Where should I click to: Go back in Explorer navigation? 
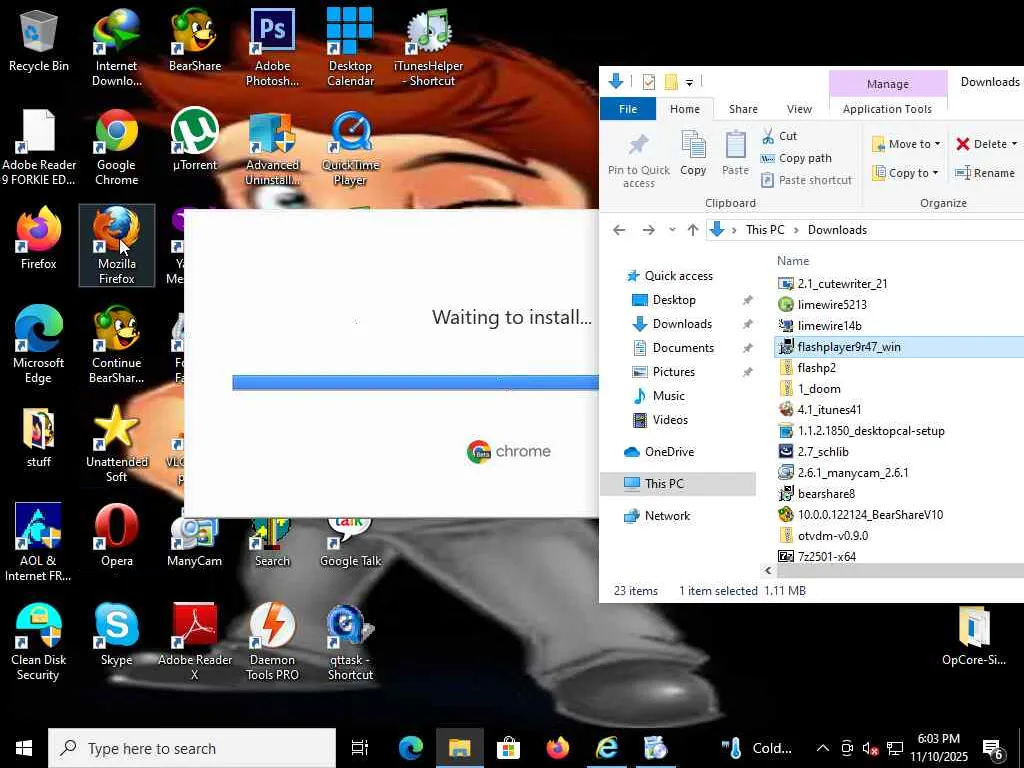click(x=619, y=230)
